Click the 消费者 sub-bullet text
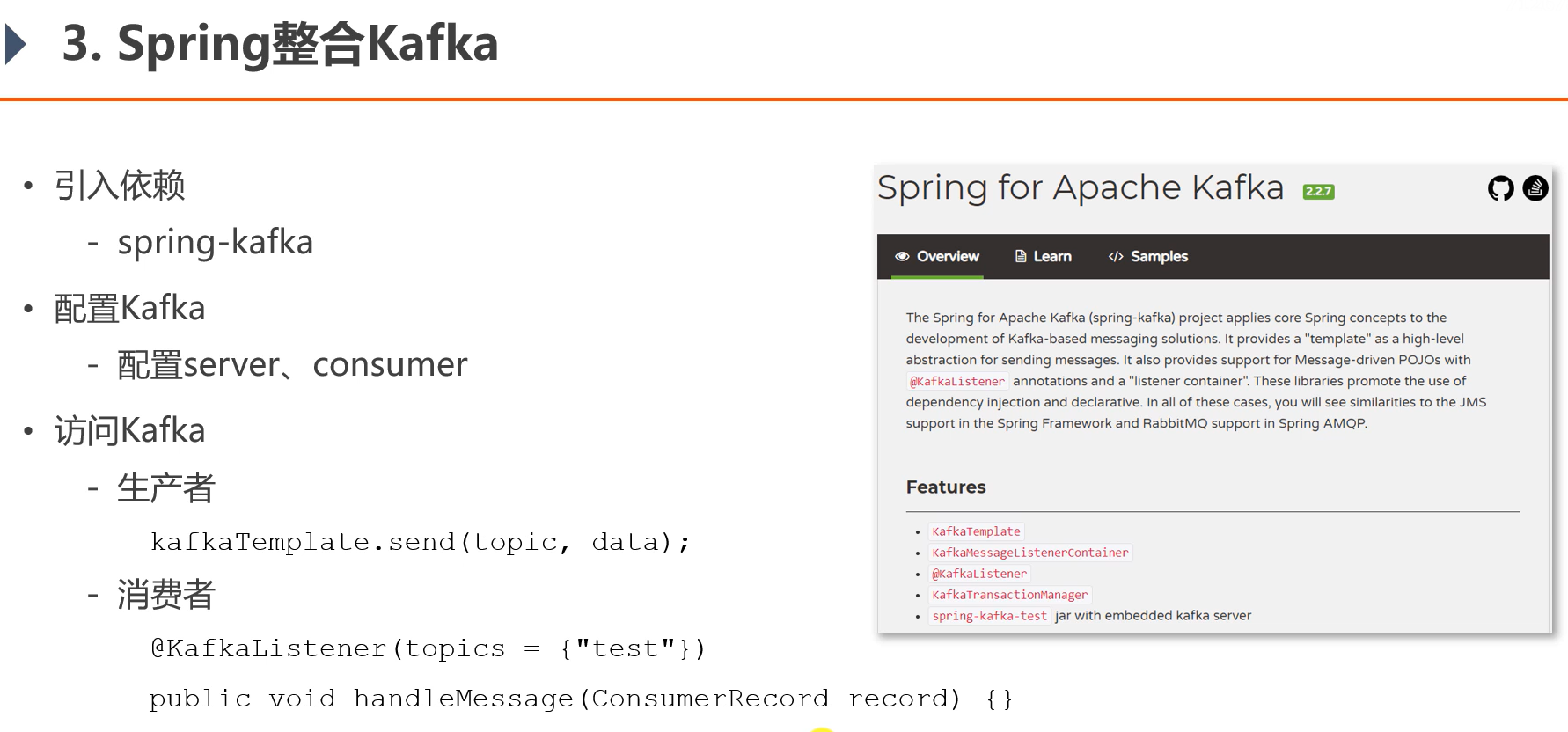This screenshot has height=732, width=1568. pos(166,595)
